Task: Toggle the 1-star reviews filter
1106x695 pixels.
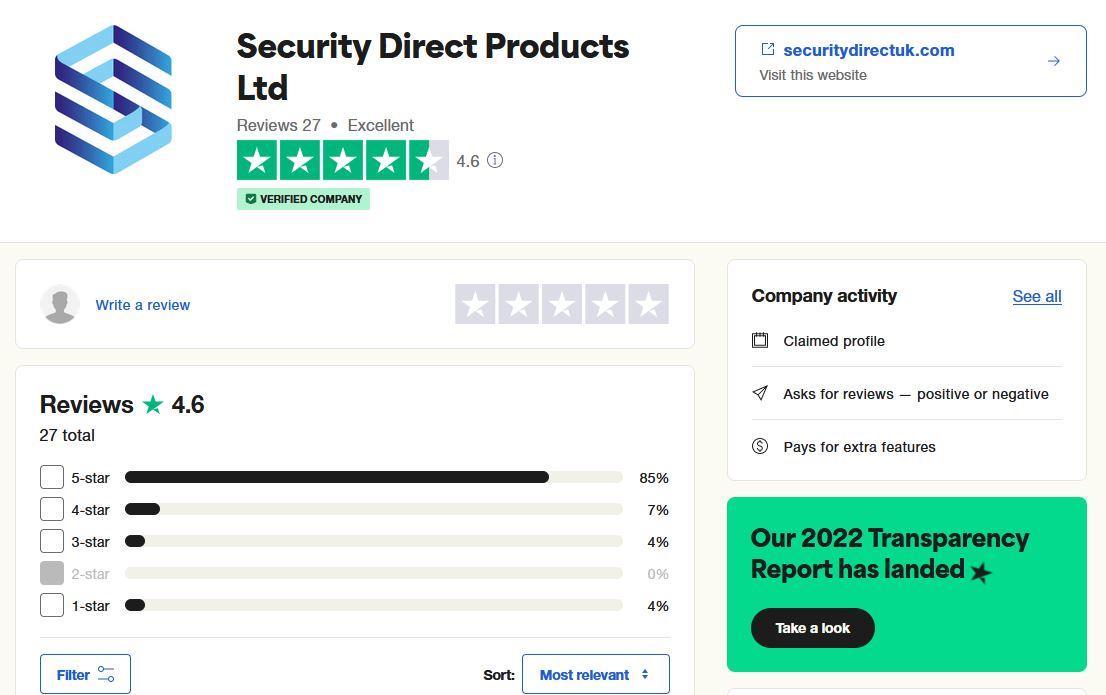Action: [x=52, y=605]
